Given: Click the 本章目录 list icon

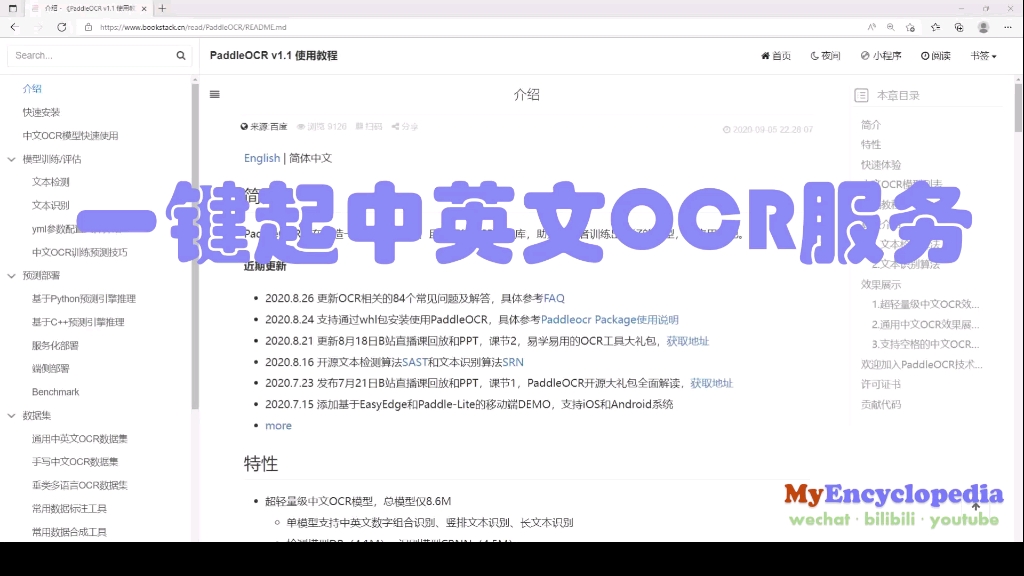Looking at the screenshot, I should click(861, 95).
